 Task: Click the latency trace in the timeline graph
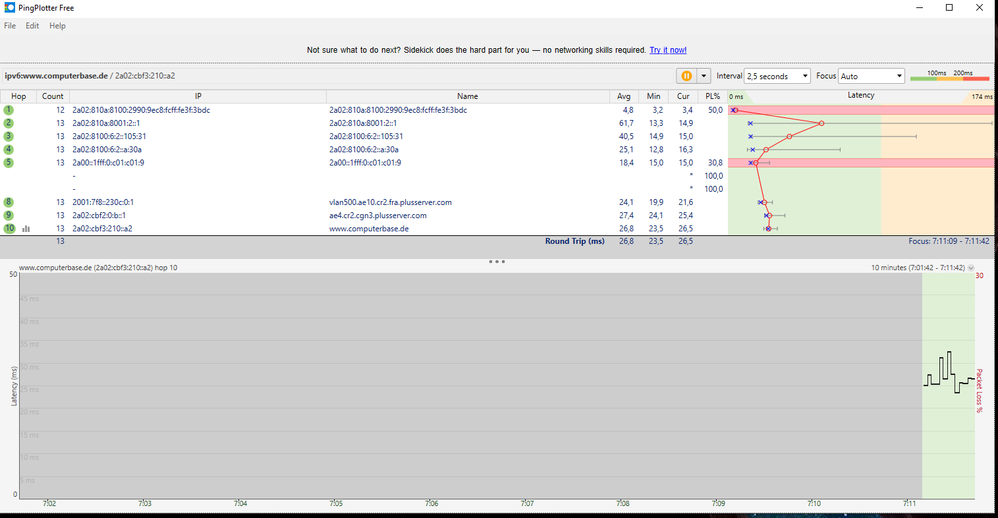click(949, 372)
